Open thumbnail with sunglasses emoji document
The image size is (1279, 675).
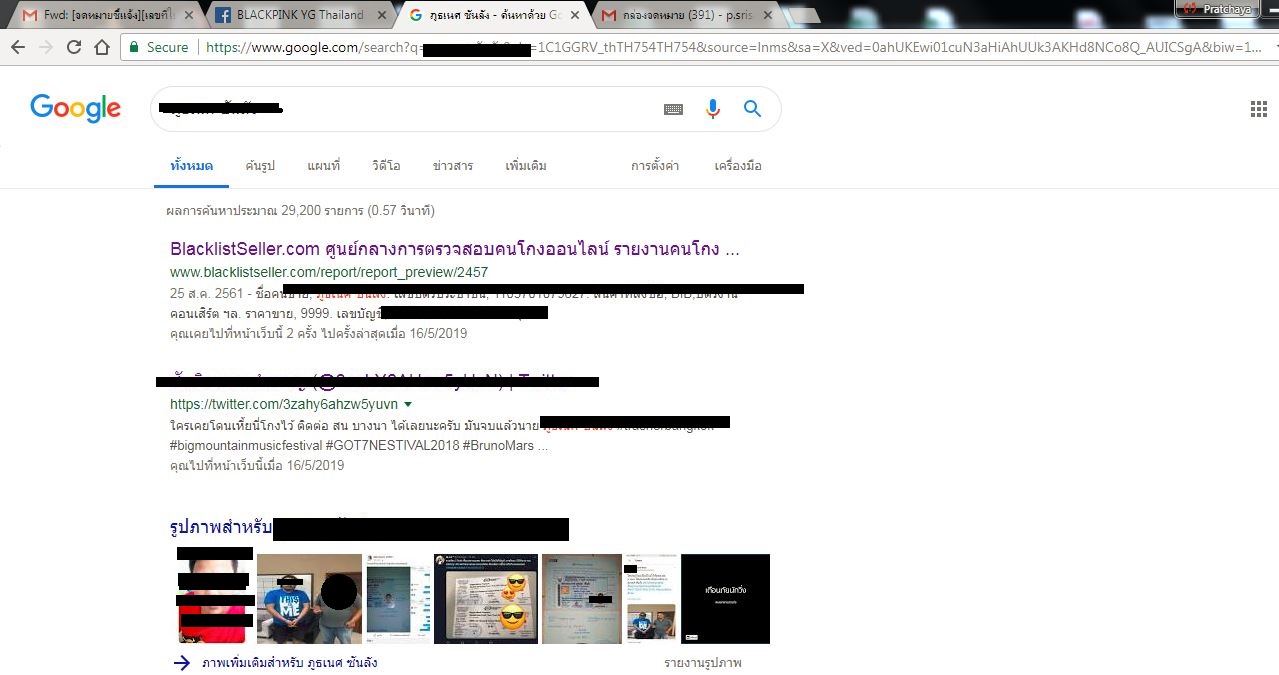point(486,598)
